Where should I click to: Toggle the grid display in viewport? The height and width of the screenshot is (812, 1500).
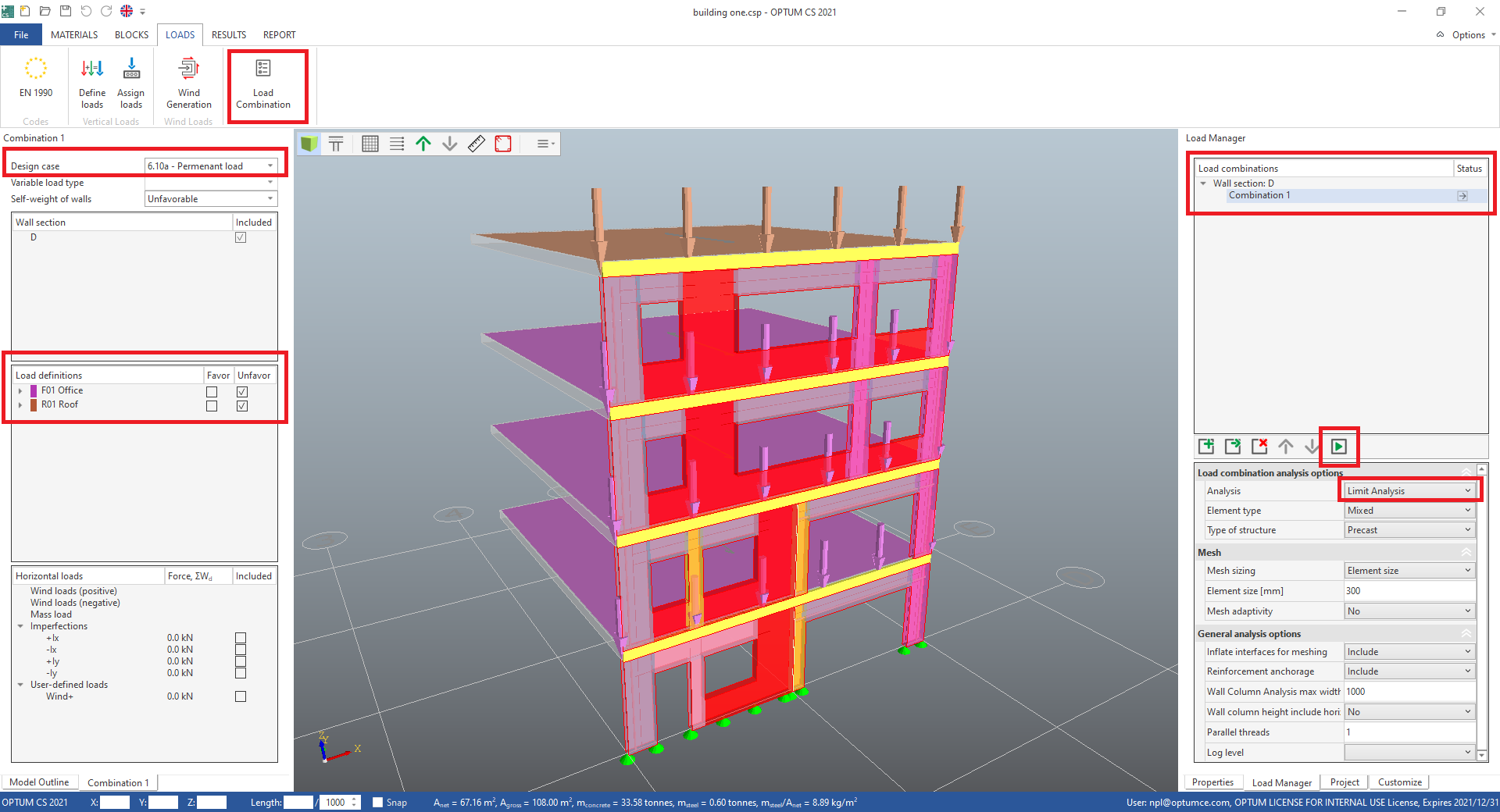tap(370, 144)
